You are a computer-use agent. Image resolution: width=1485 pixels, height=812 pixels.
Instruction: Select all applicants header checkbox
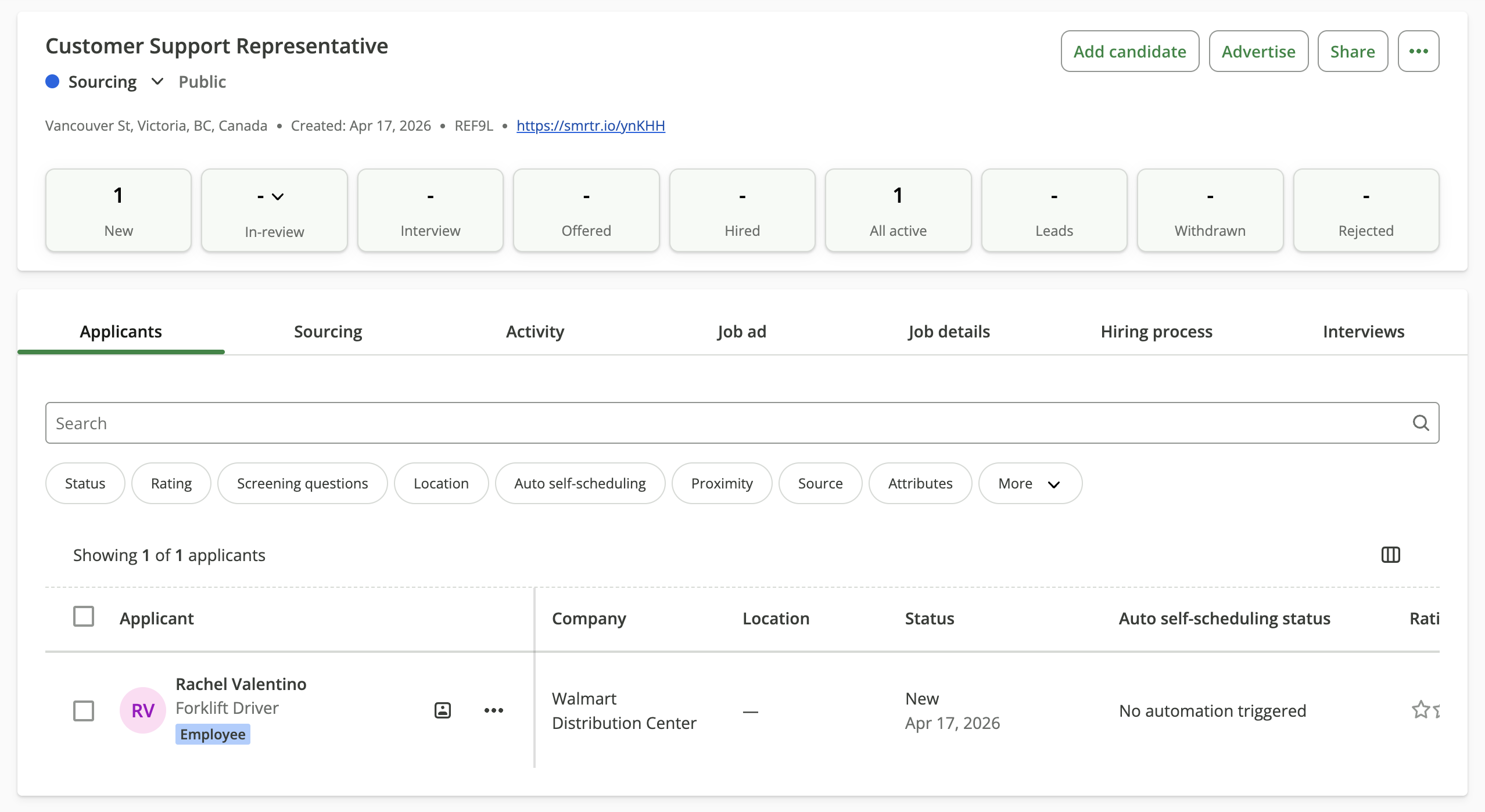click(84, 616)
